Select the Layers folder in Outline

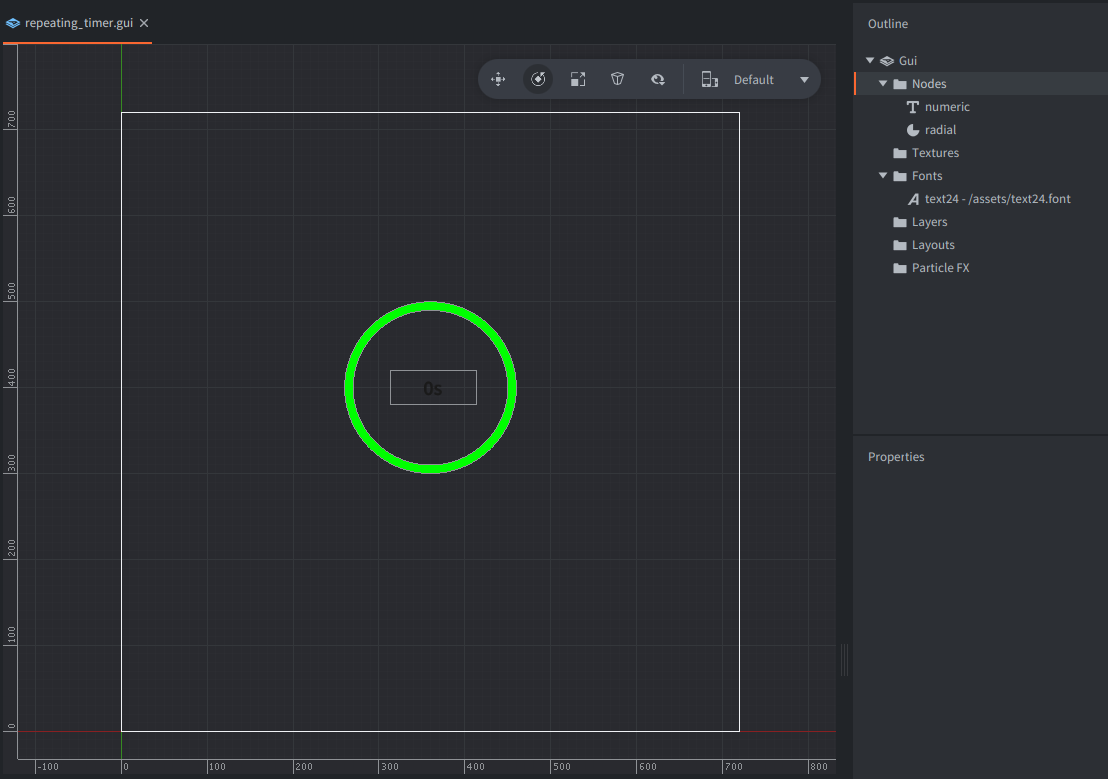(x=929, y=222)
